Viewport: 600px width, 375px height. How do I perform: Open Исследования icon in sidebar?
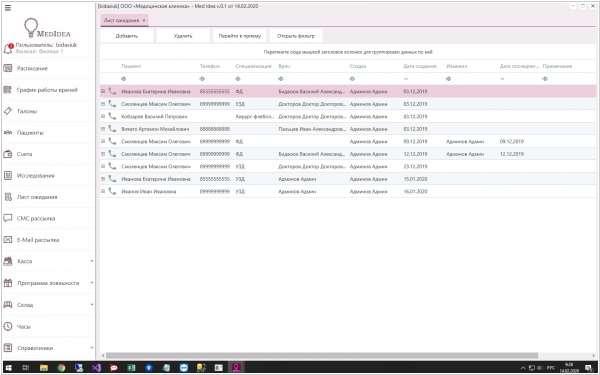[8, 176]
